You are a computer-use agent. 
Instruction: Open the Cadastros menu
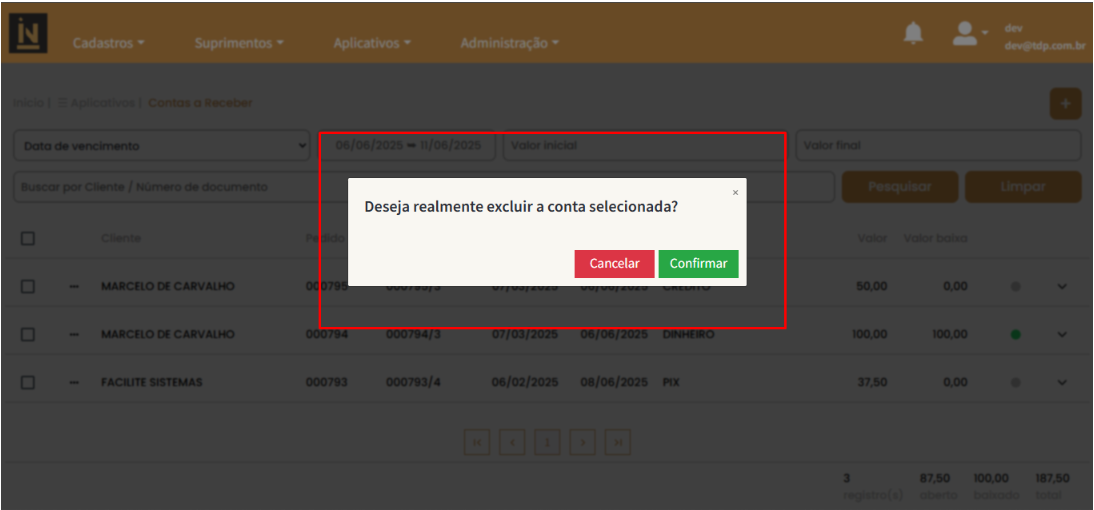[x=109, y=43]
